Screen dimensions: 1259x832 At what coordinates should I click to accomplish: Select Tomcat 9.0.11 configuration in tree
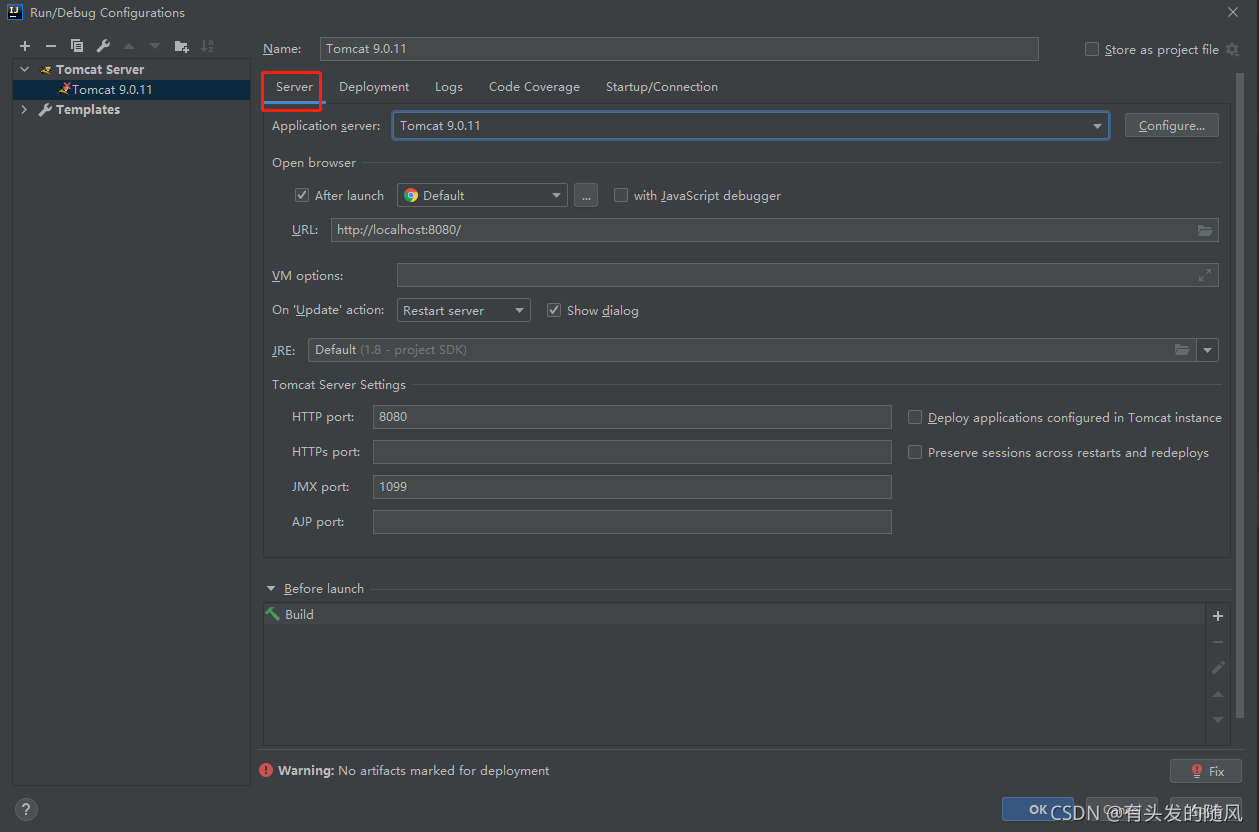131,89
